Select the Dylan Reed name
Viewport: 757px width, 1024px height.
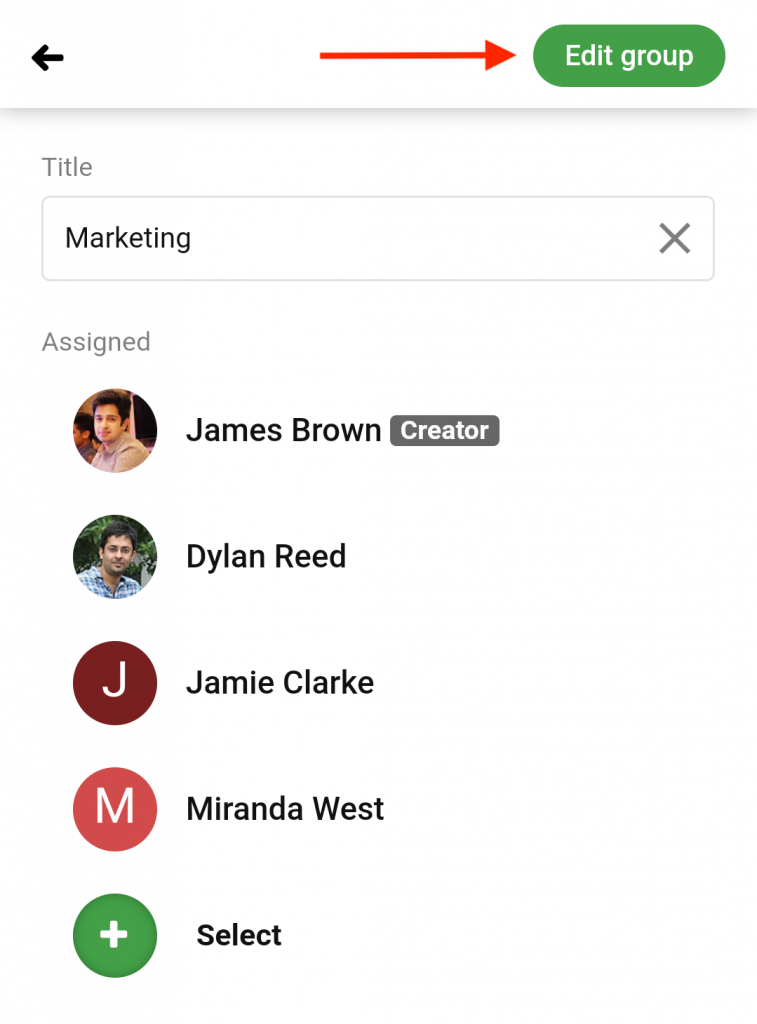[x=266, y=556]
